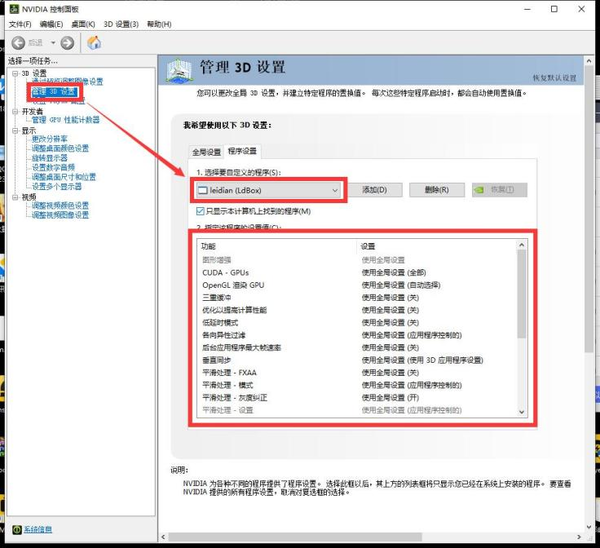The image size is (600, 548).
Task: Select 通过预览调整图像设置 in the task tree
Action: tap(67, 82)
